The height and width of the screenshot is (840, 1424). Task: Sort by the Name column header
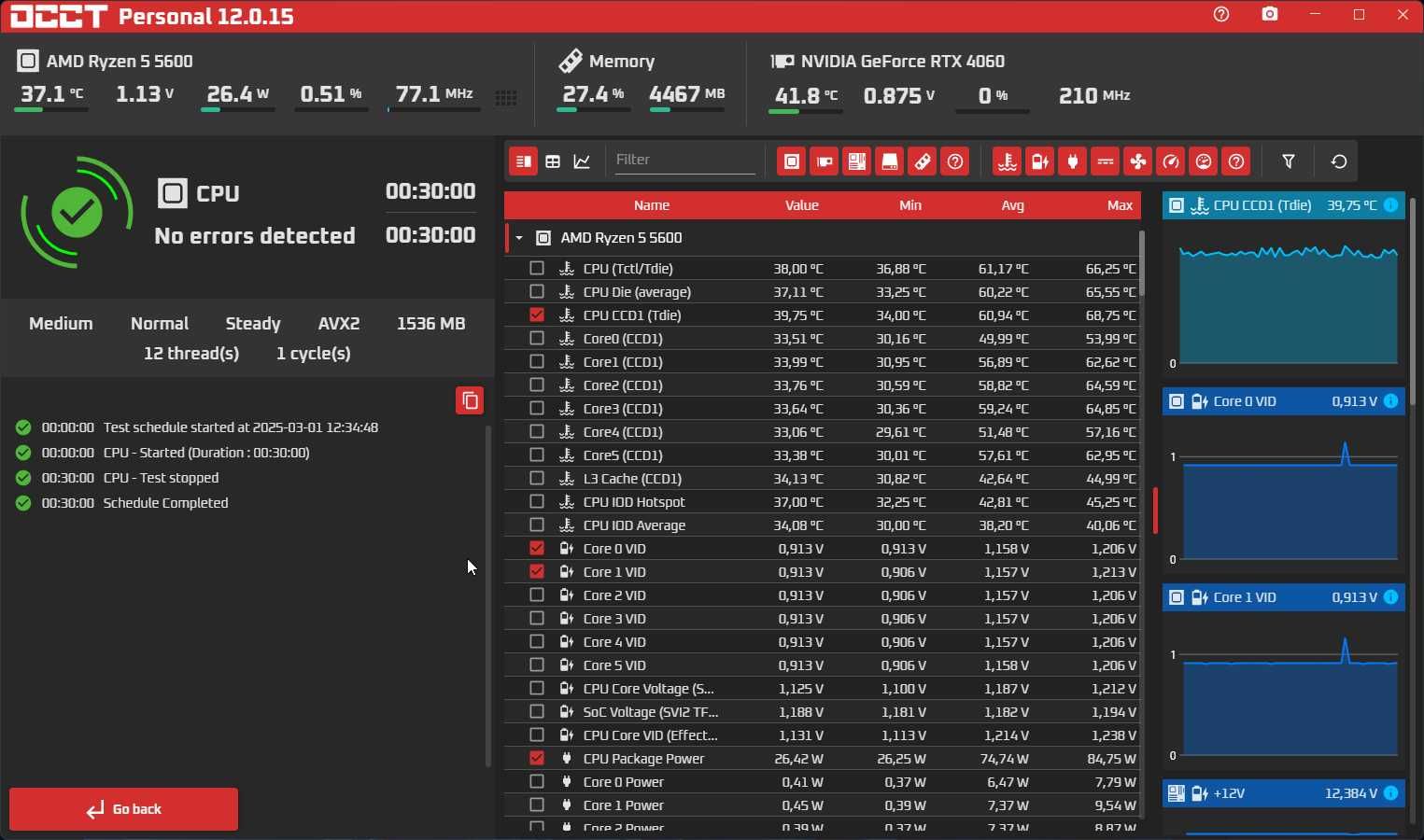point(652,205)
